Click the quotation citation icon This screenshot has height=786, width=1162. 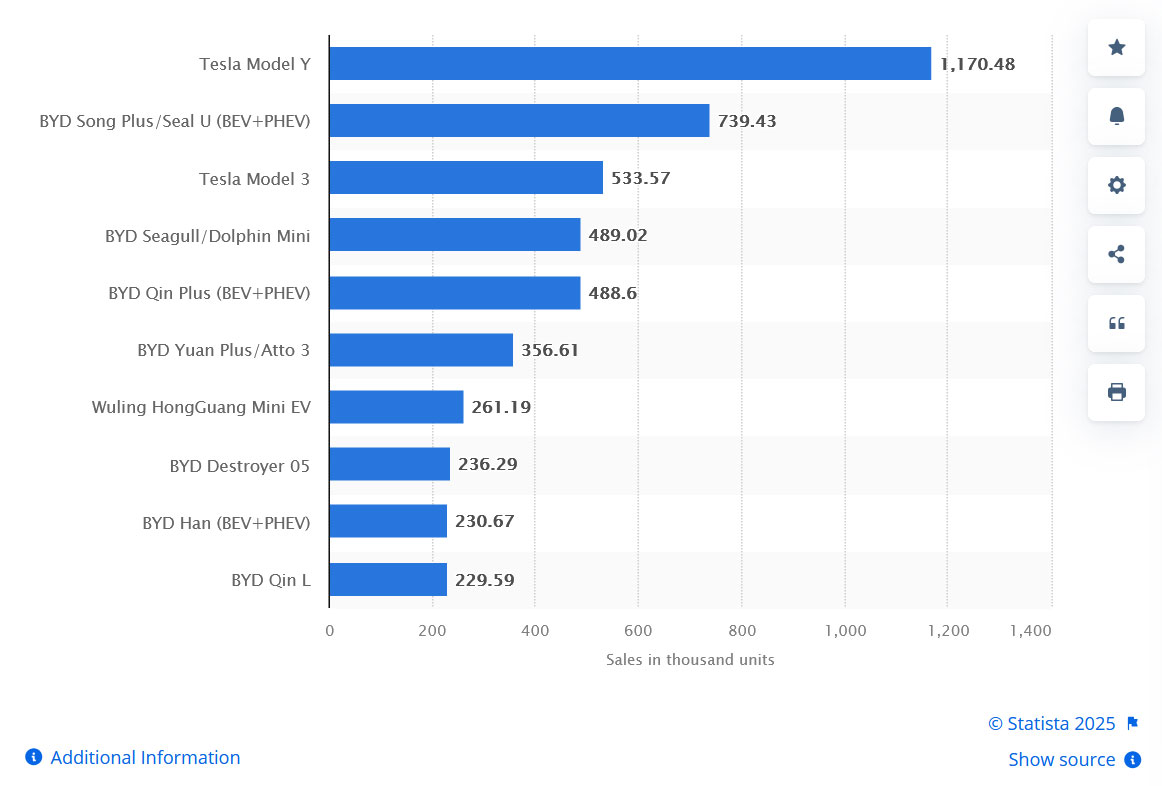[1116, 323]
